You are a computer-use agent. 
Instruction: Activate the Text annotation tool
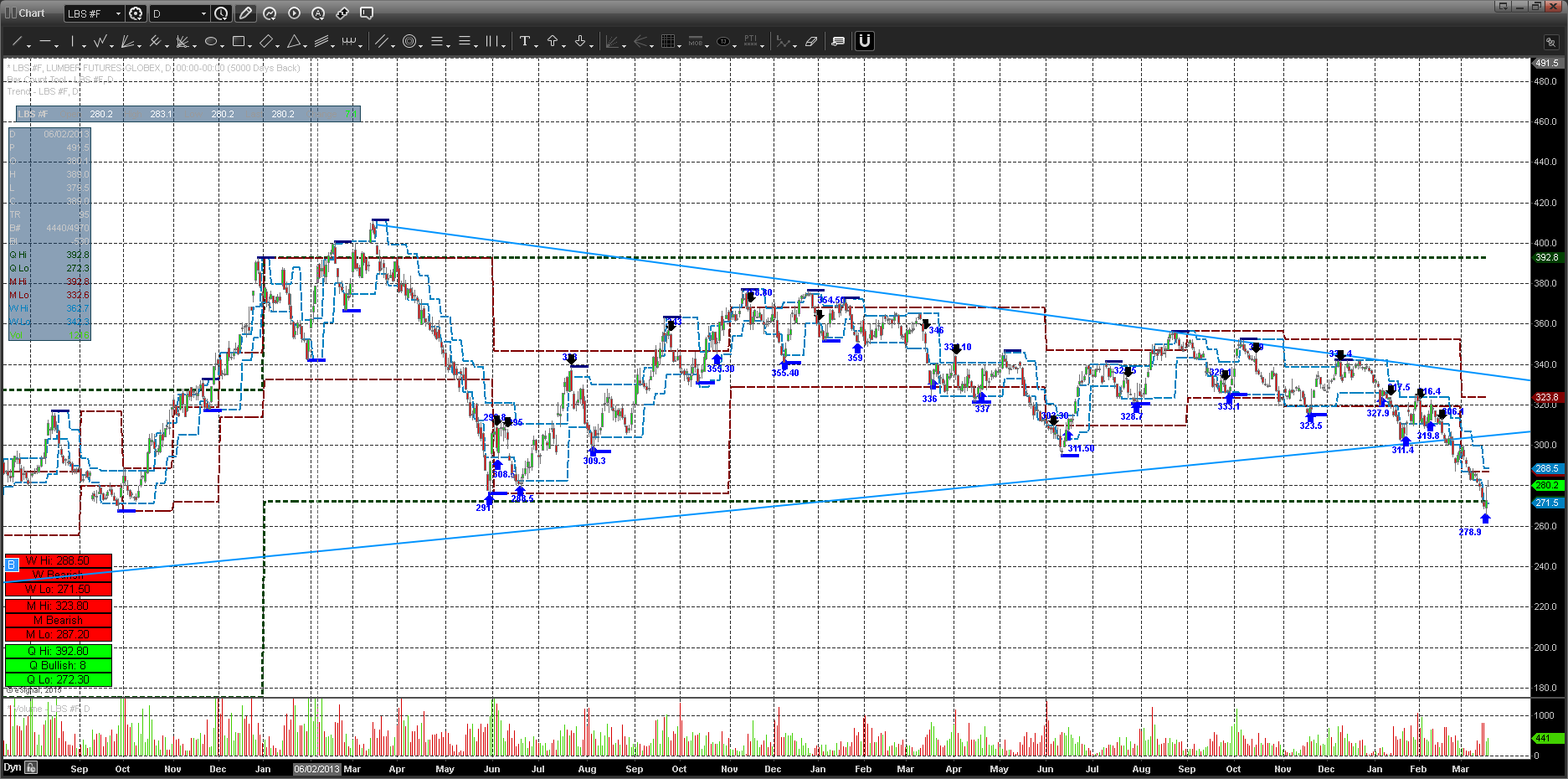(524, 41)
